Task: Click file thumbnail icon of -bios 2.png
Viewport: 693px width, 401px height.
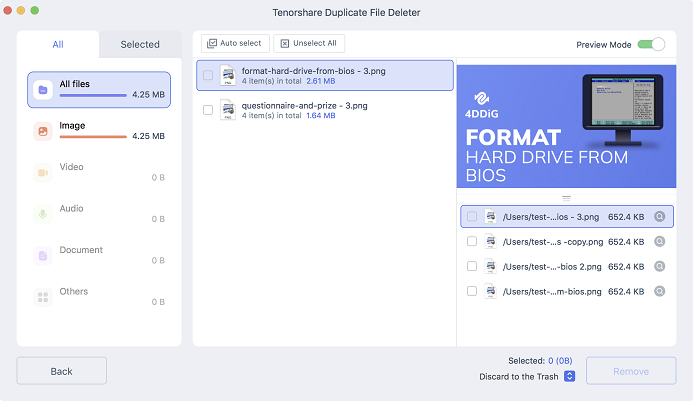Action: click(x=490, y=266)
